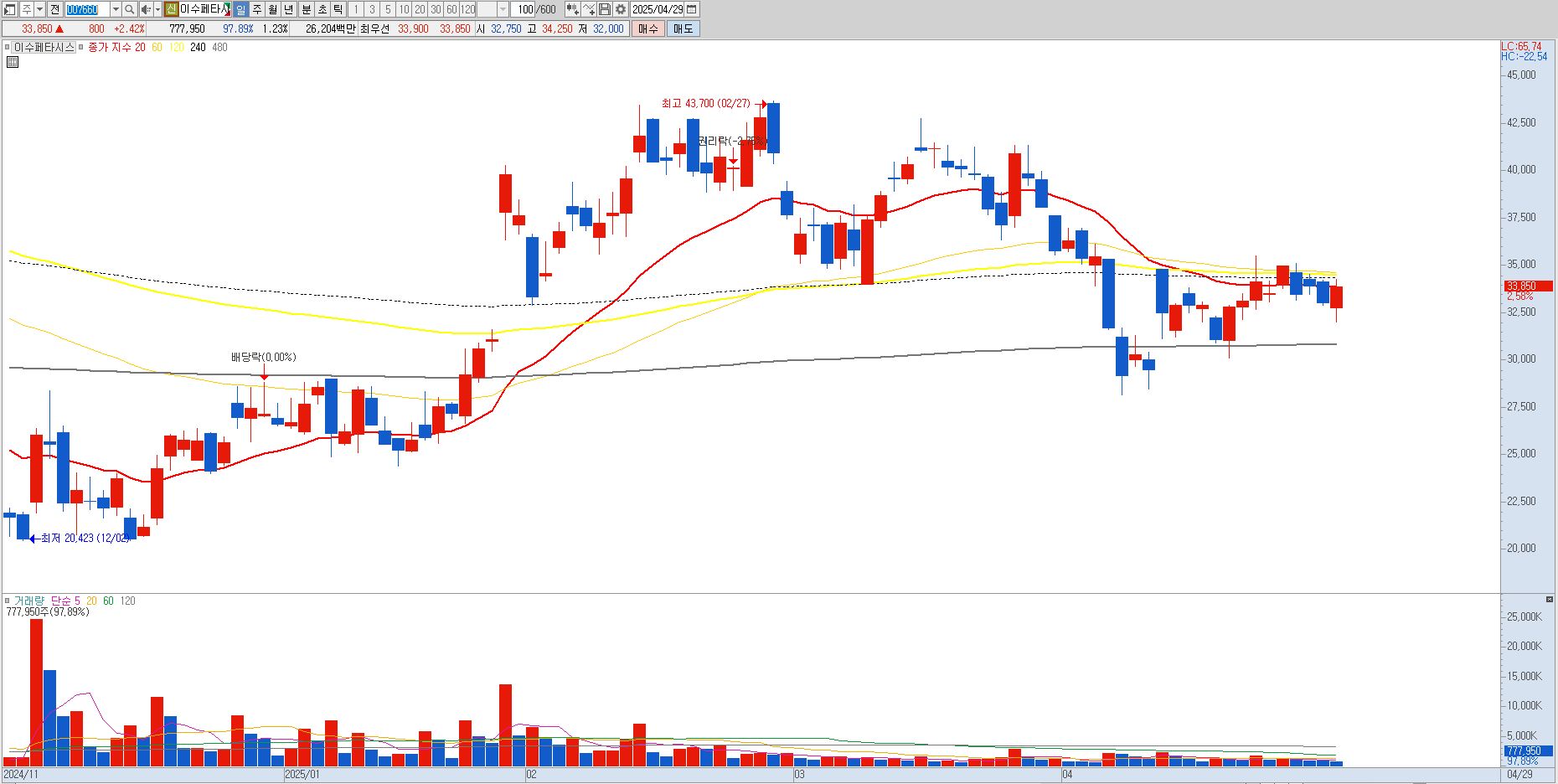Click the 배당락(0.00%) annotation
The height and width of the screenshot is (784, 1558).
pos(264,357)
